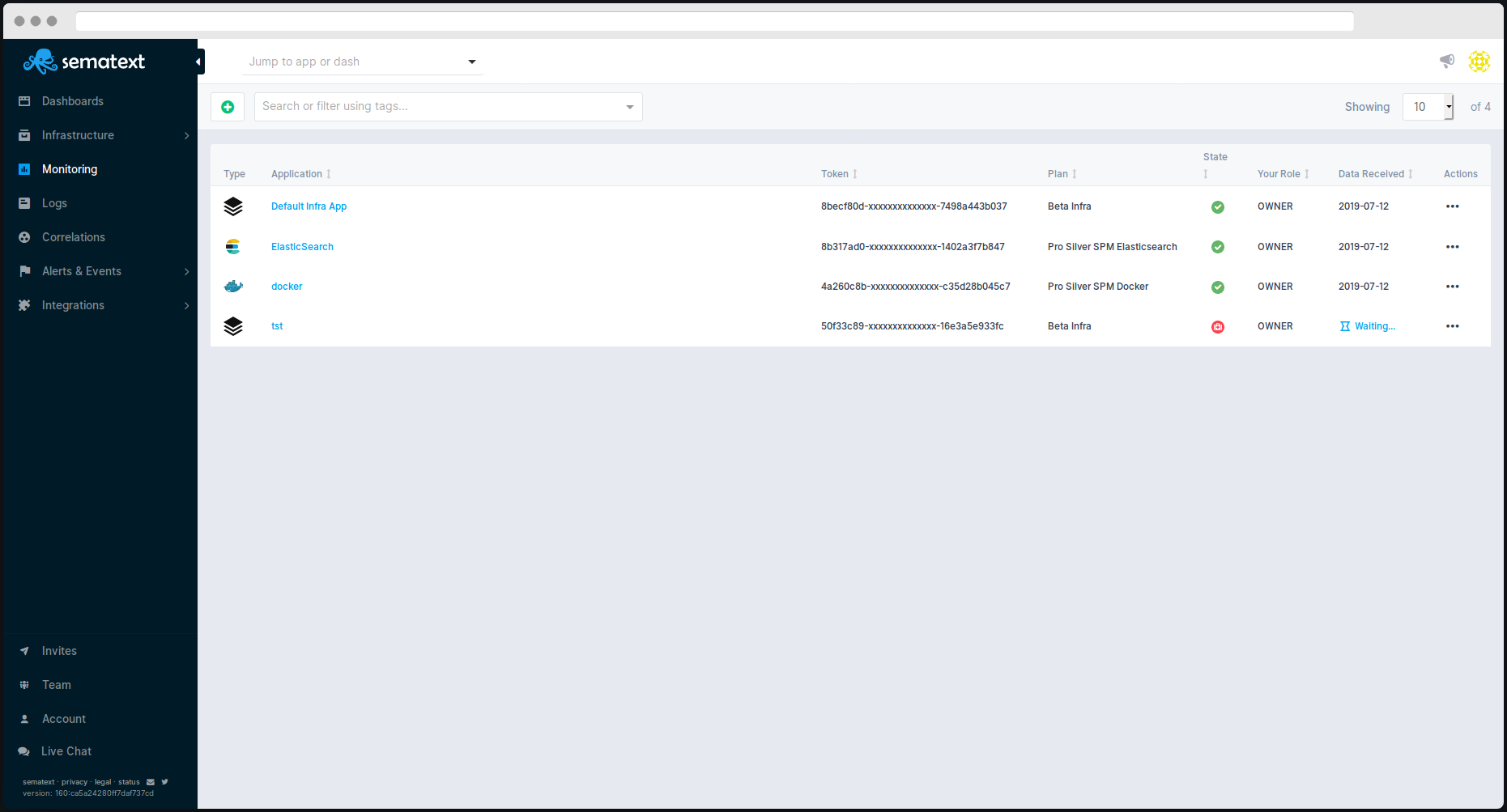Click the Live Chat bubble icon
Viewport: 1507px width, 812px height.
pos(23,751)
